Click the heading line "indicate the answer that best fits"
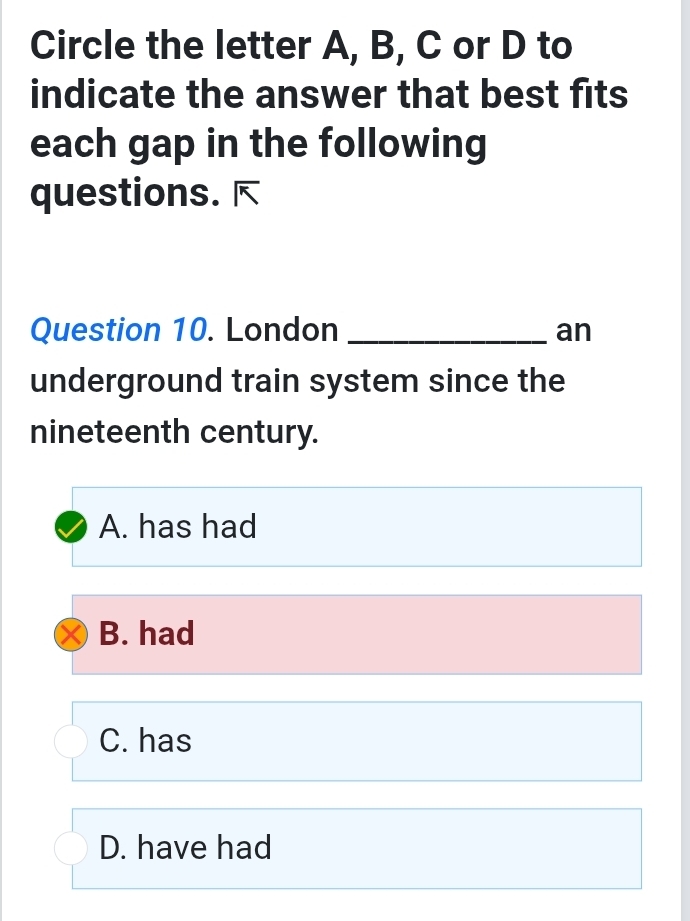 [x=329, y=95]
